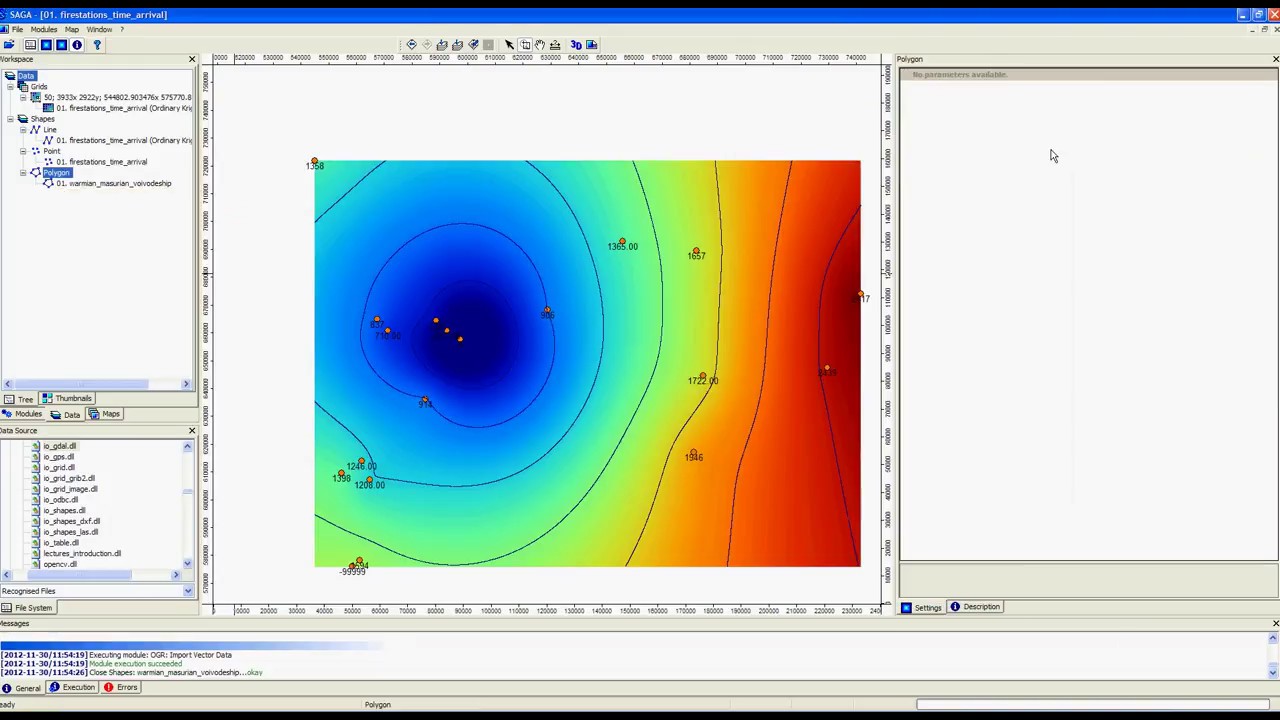Close the Polygon properties panel

click(1275, 60)
